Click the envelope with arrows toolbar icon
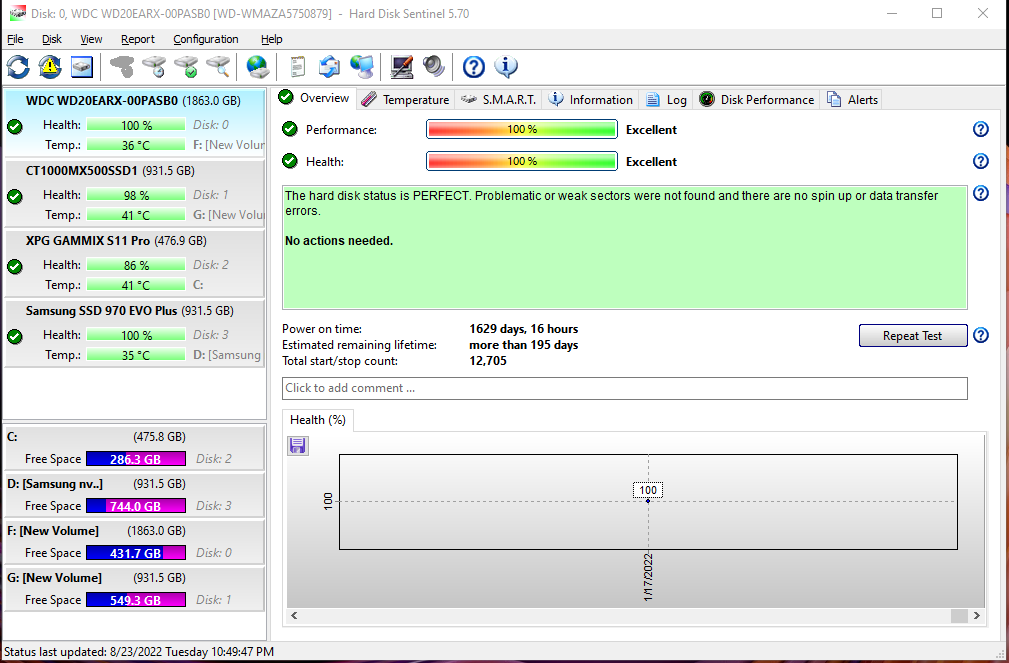The width and height of the screenshot is (1009, 663). (329, 67)
